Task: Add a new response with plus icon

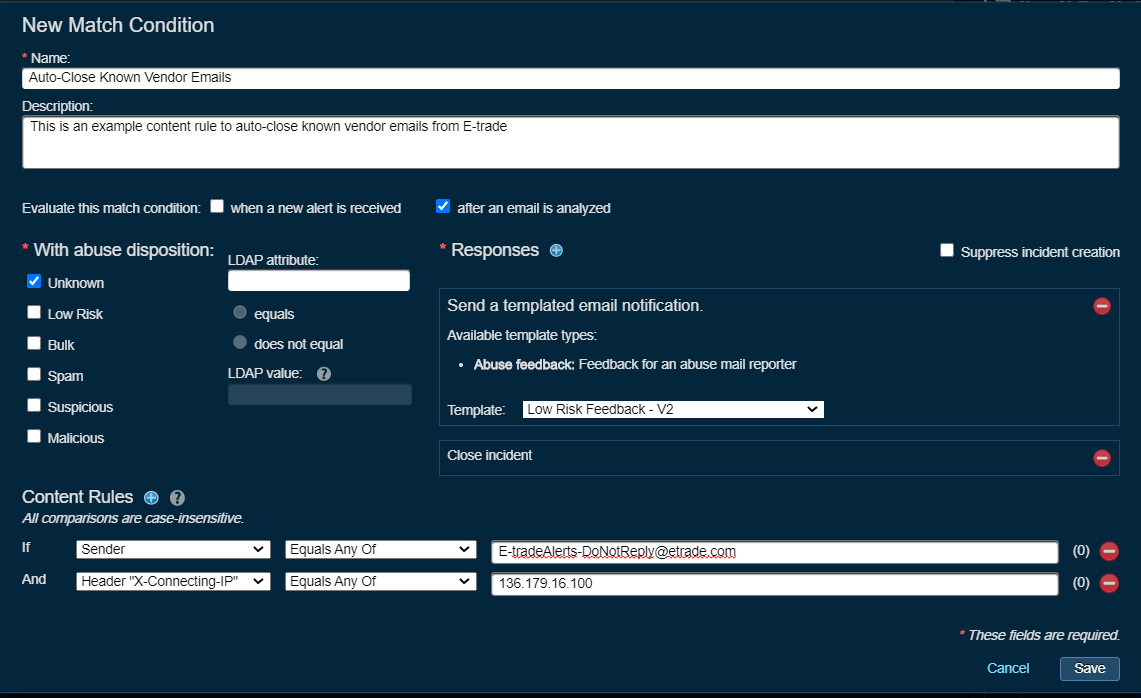Action: 556,250
